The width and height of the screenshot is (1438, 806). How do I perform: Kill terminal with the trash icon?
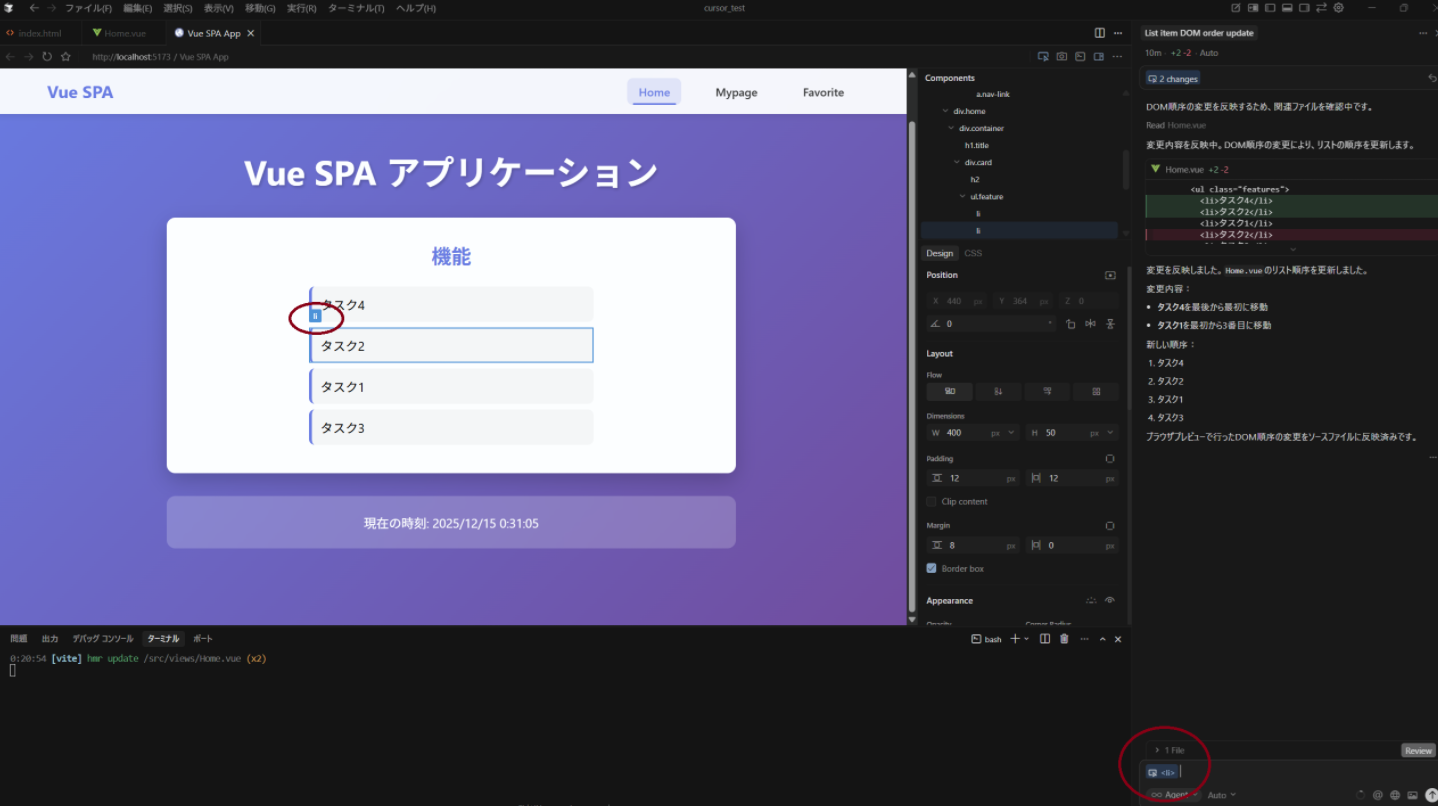(1064, 639)
